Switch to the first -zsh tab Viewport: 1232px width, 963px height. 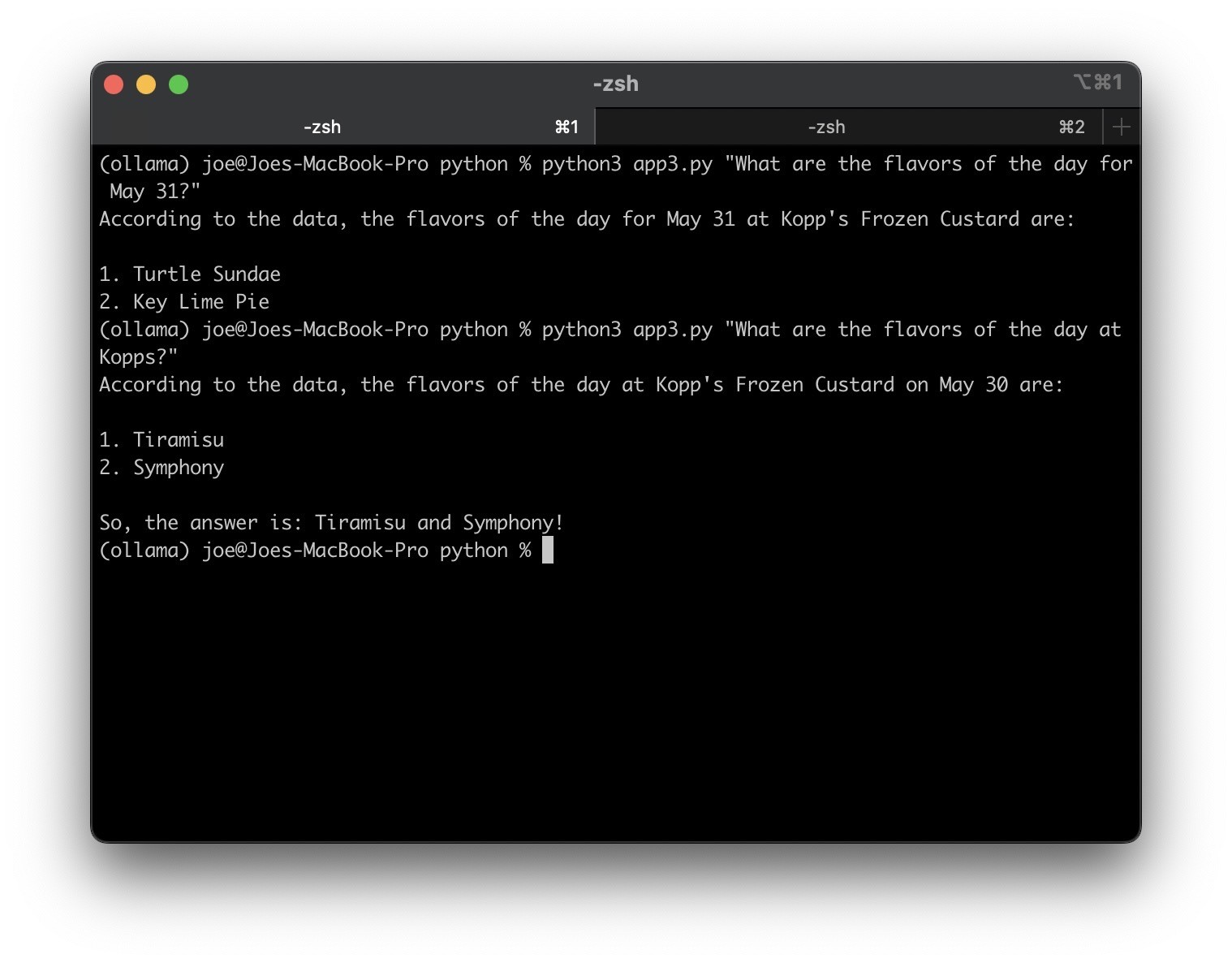pos(342,127)
